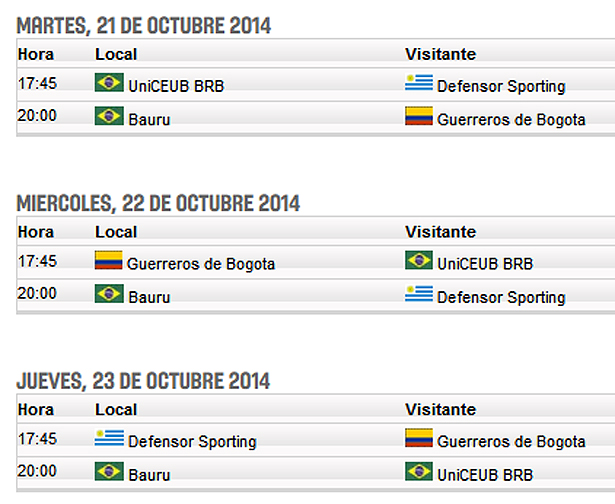Click Visitante column header in October 21 table
Screen dimensions: 615x504
(x=441, y=54)
